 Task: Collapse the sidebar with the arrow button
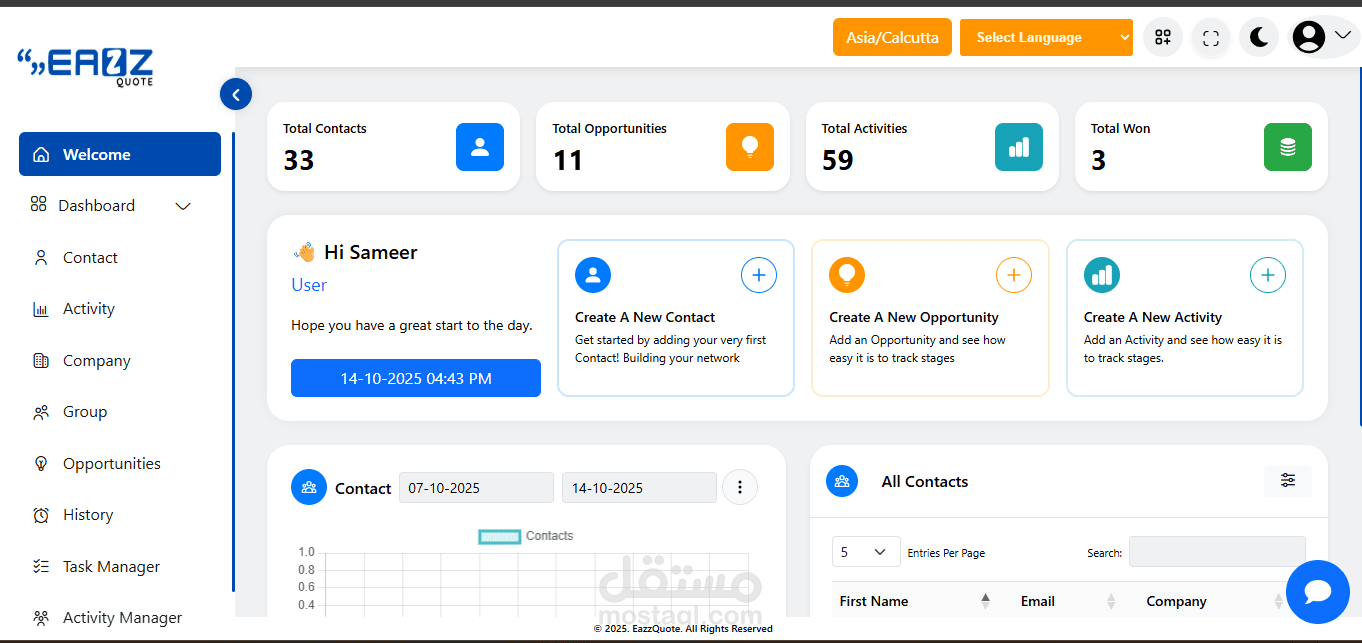point(236,95)
